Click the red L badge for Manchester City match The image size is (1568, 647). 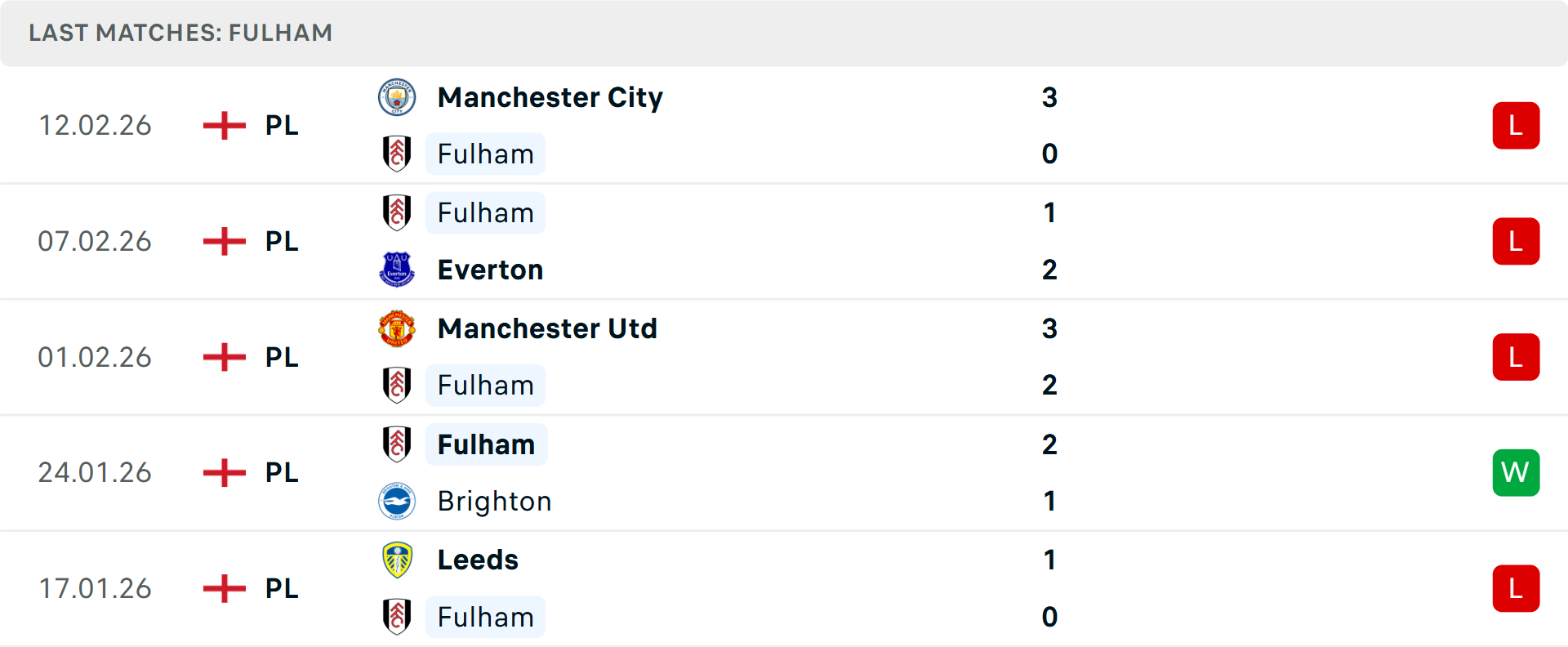1517,125
